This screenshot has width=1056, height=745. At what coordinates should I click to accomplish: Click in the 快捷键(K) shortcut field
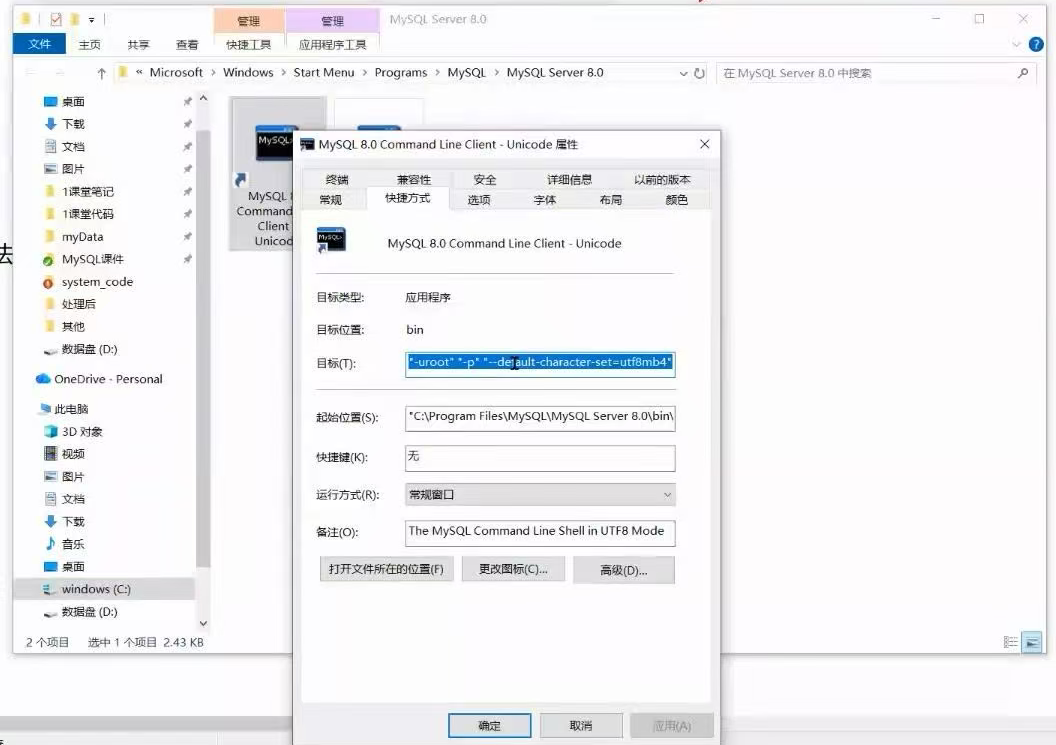pyautogui.click(x=540, y=458)
